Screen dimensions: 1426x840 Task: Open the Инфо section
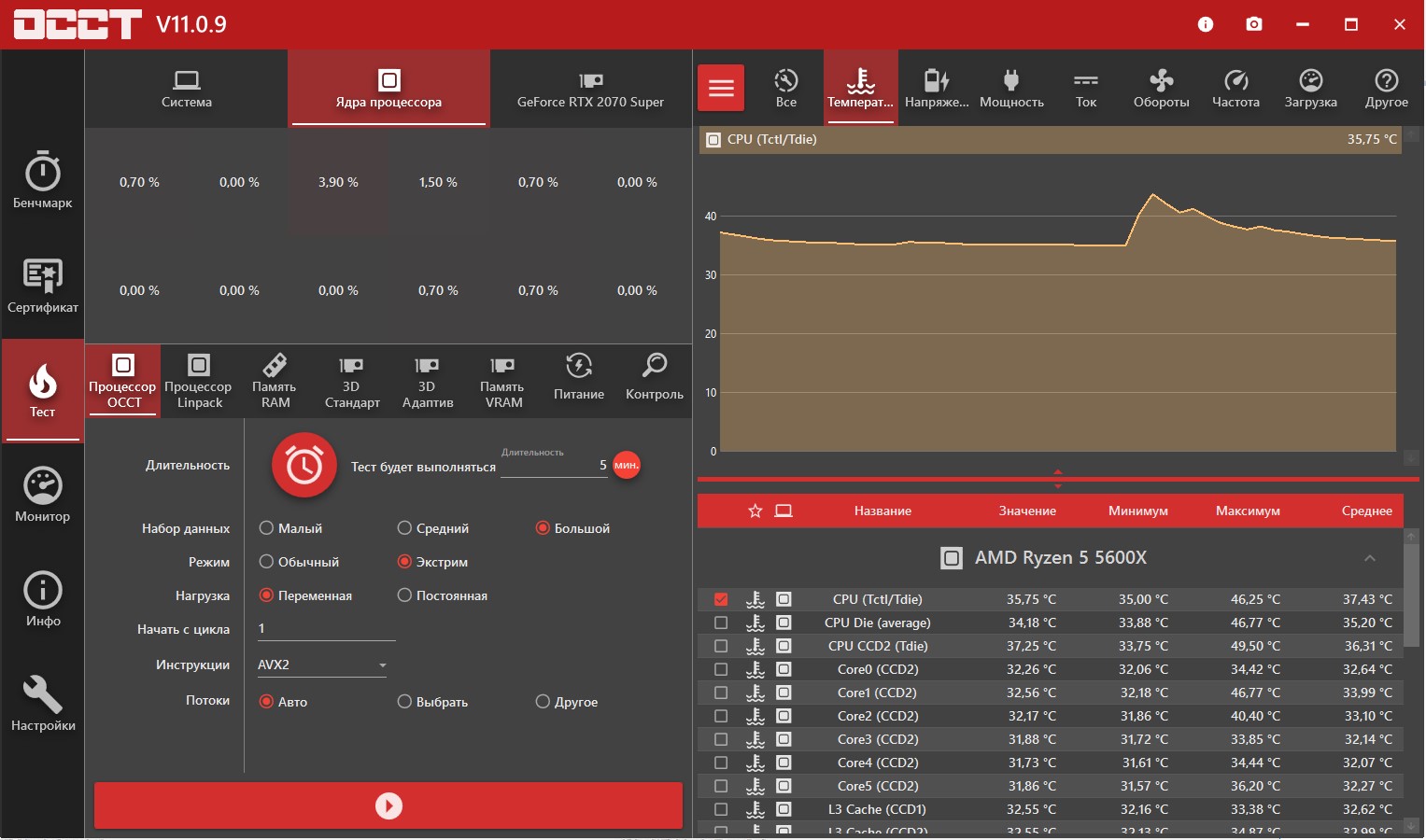click(x=42, y=598)
